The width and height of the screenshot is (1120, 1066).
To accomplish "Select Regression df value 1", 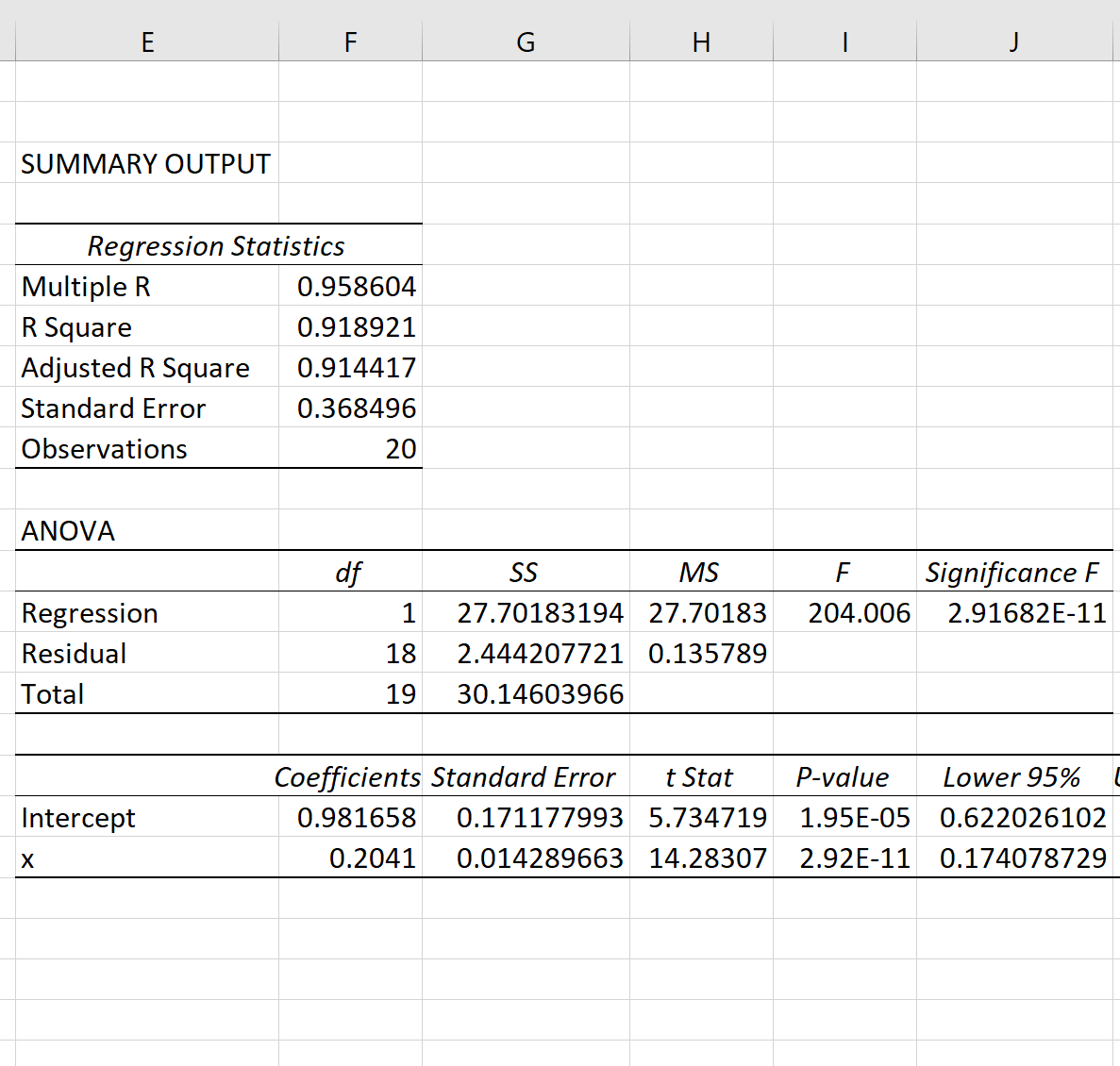I will (x=350, y=612).
